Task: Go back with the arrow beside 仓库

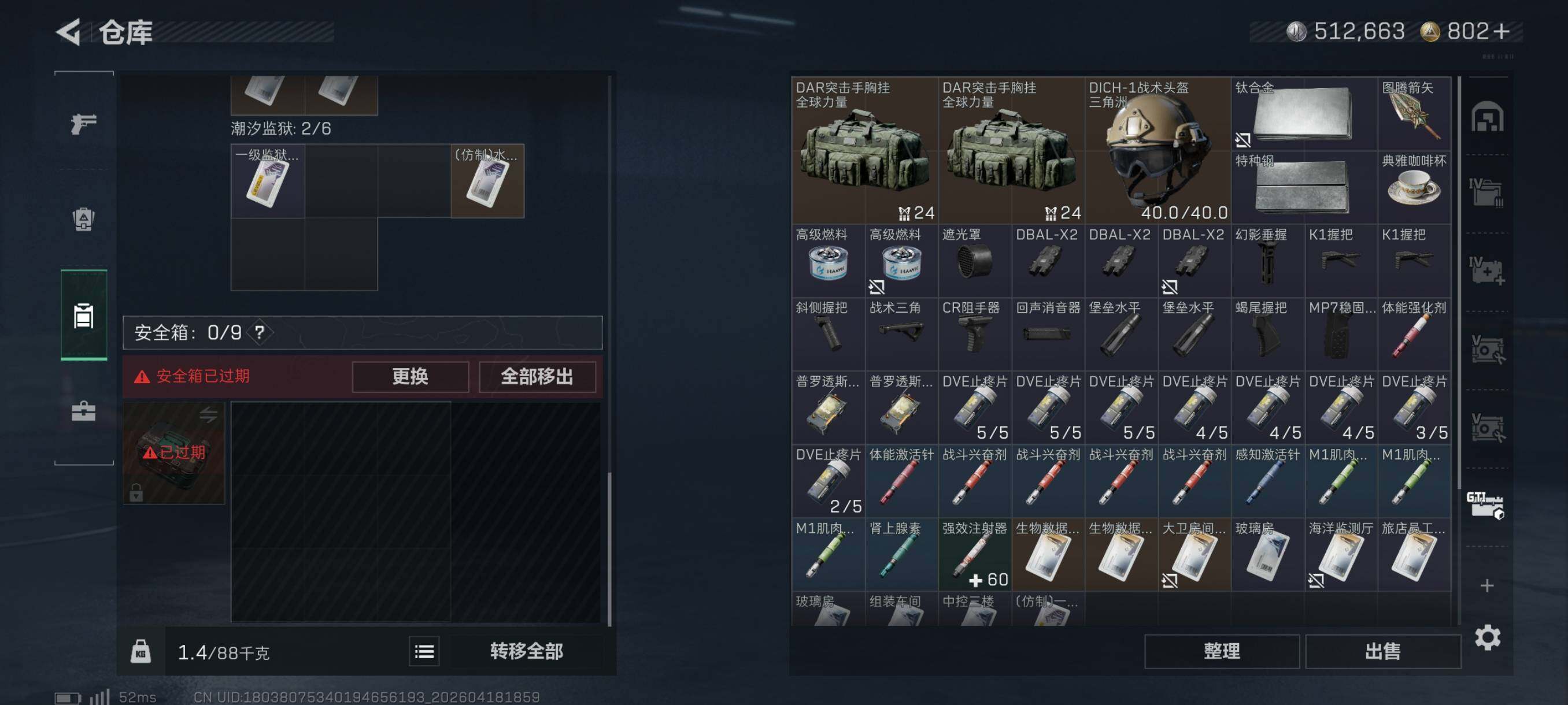Action: coord(69,32)
